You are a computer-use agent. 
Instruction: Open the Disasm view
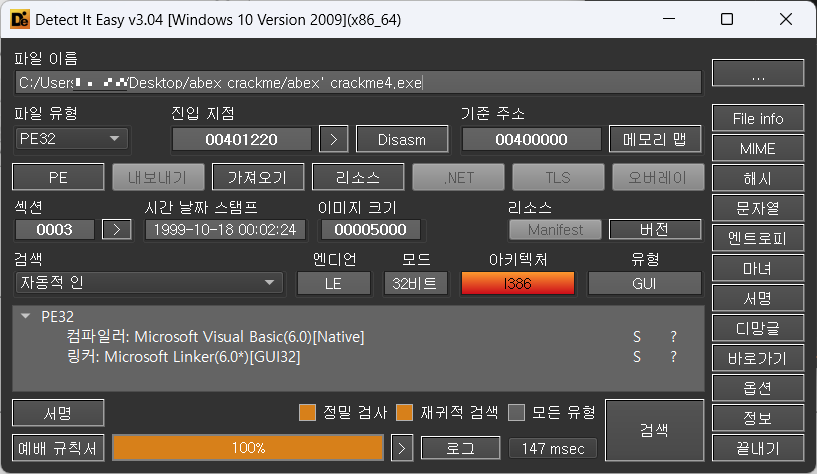pyautogui.click(x=402, y=140)
